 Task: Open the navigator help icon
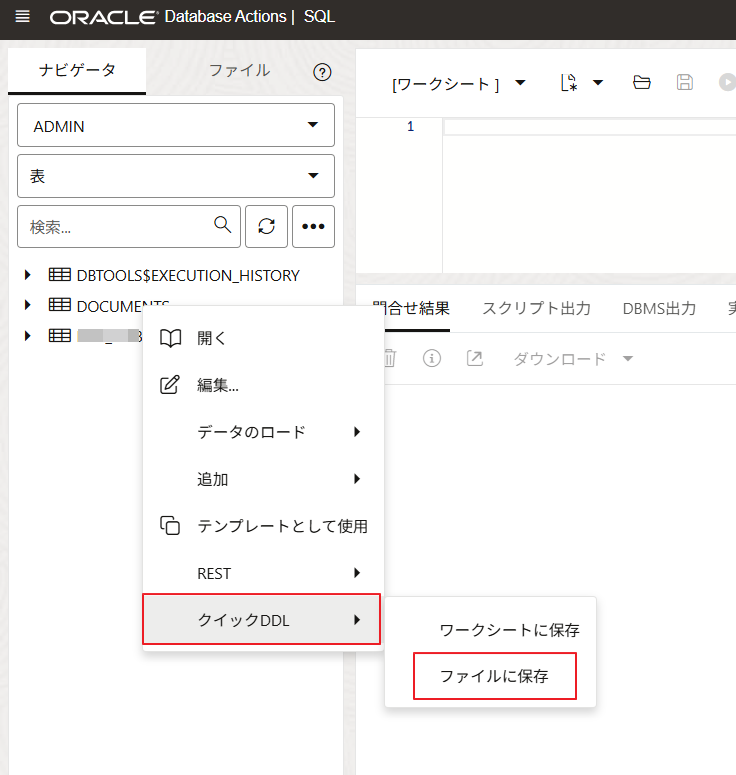pos(322,73)
